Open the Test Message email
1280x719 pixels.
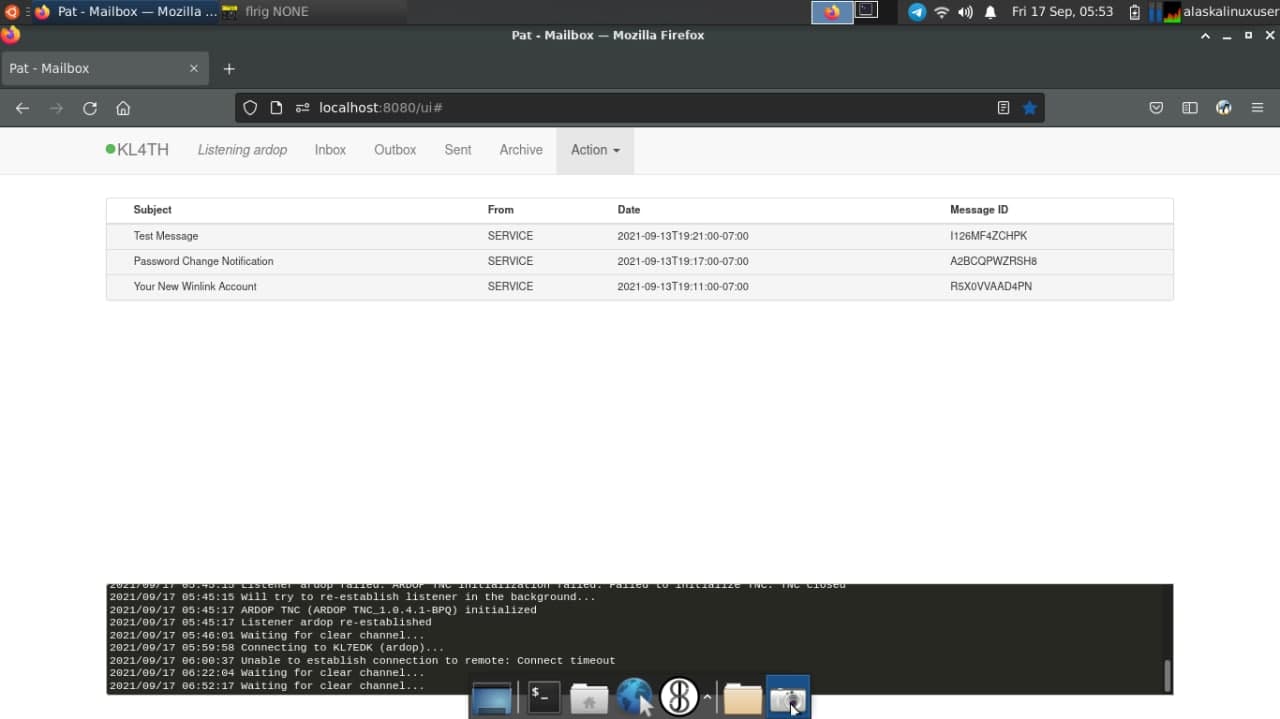[x=166, y=236]
